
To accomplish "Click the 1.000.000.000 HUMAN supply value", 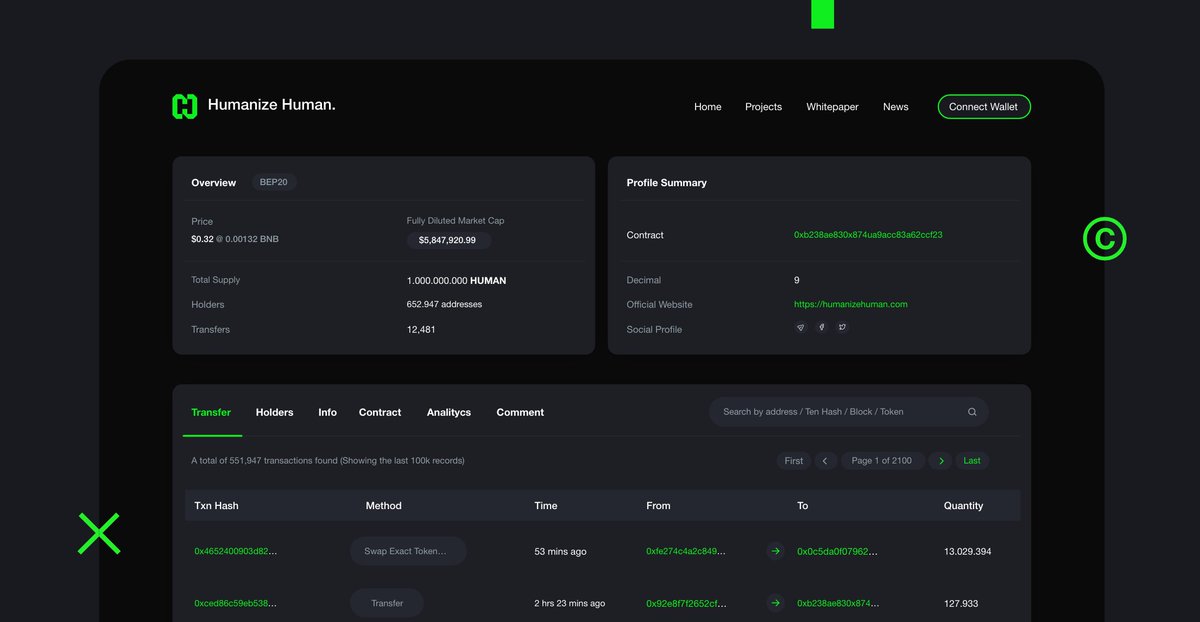I will pyautogui.click(x=457, y=280).
